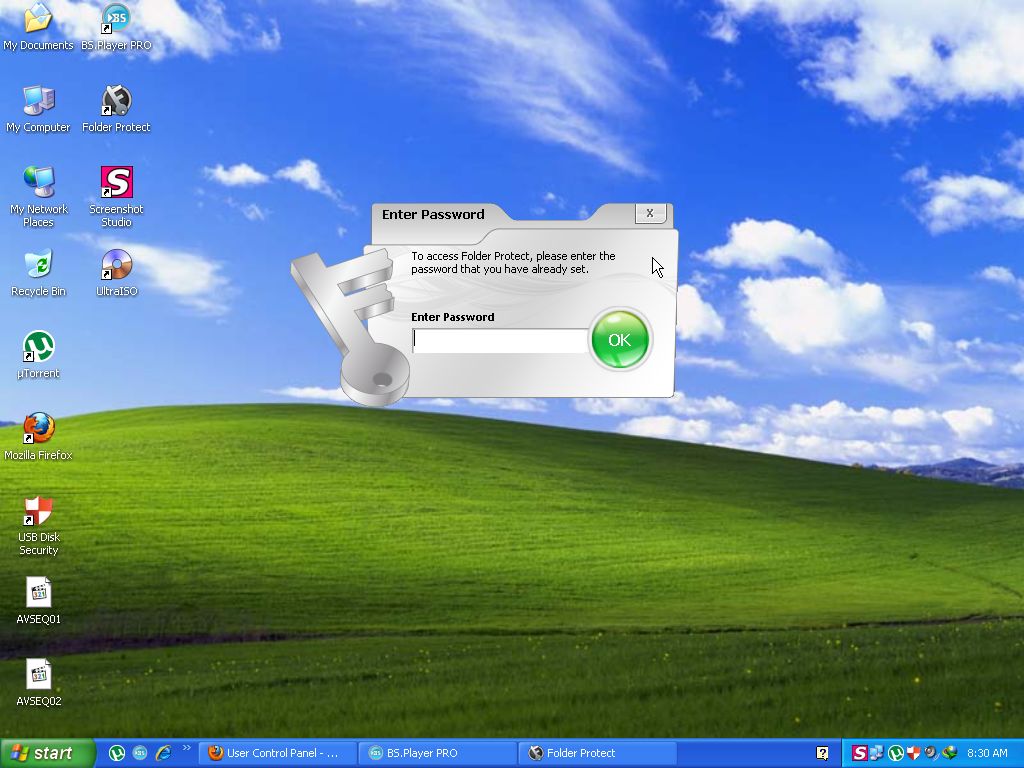Select Mozilla Firefox desktop shortcut

click(x=39, y=437)
